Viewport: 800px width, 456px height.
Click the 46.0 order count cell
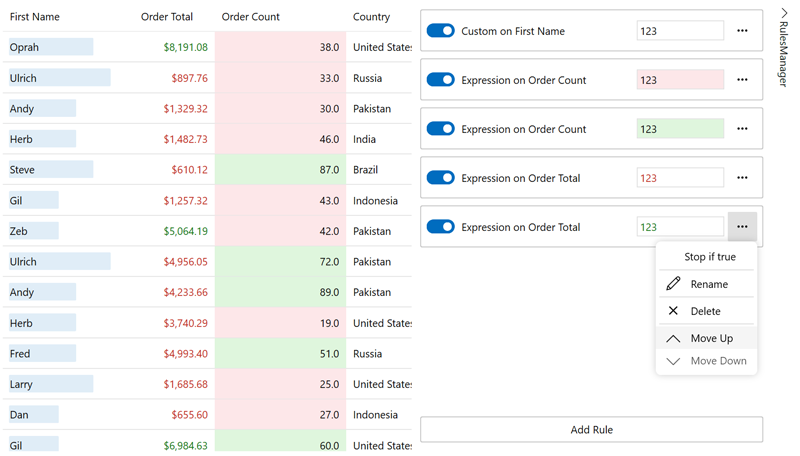click(281, 139)
